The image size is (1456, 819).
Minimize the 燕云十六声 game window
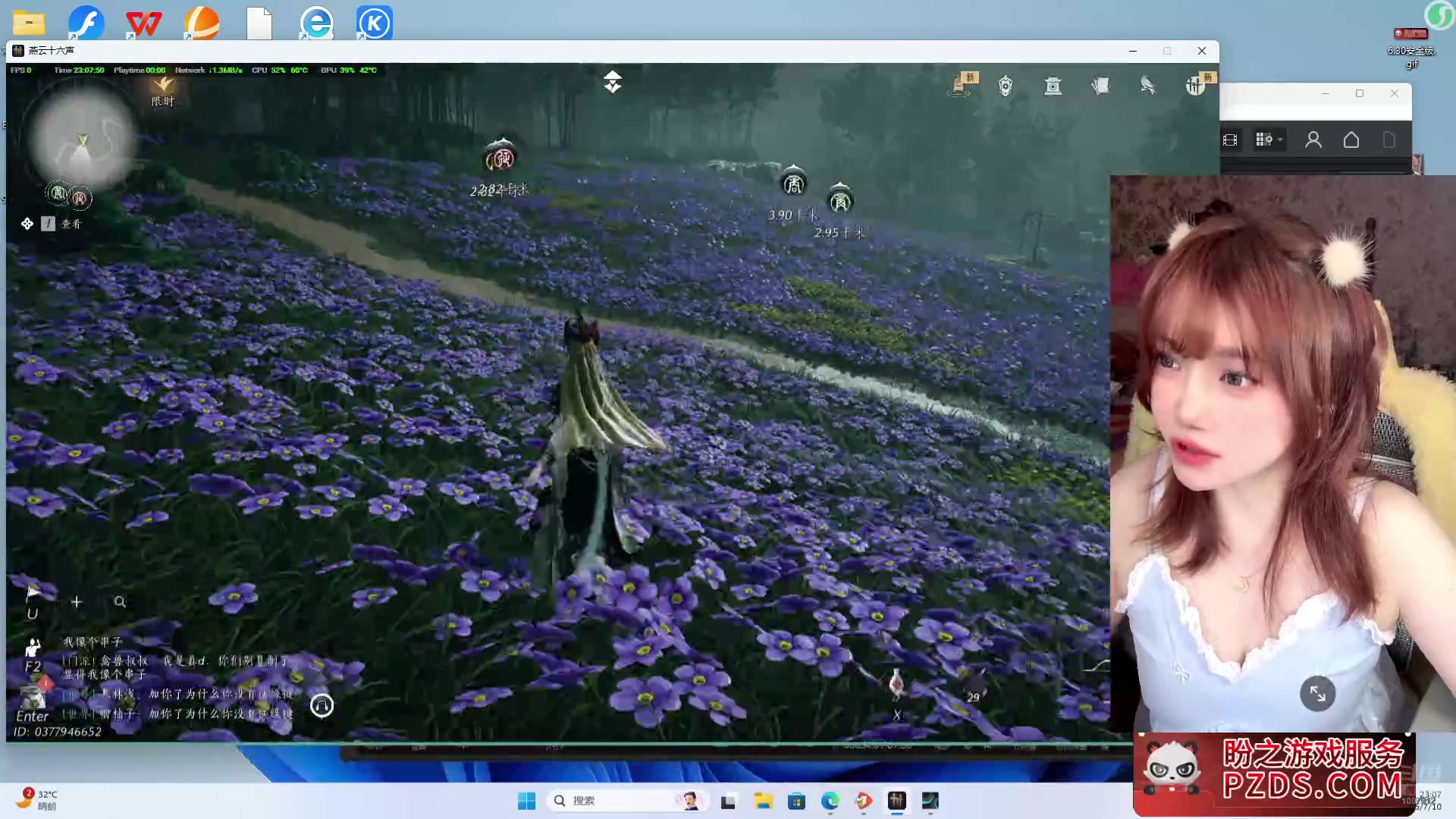[x=1133, y=51]
